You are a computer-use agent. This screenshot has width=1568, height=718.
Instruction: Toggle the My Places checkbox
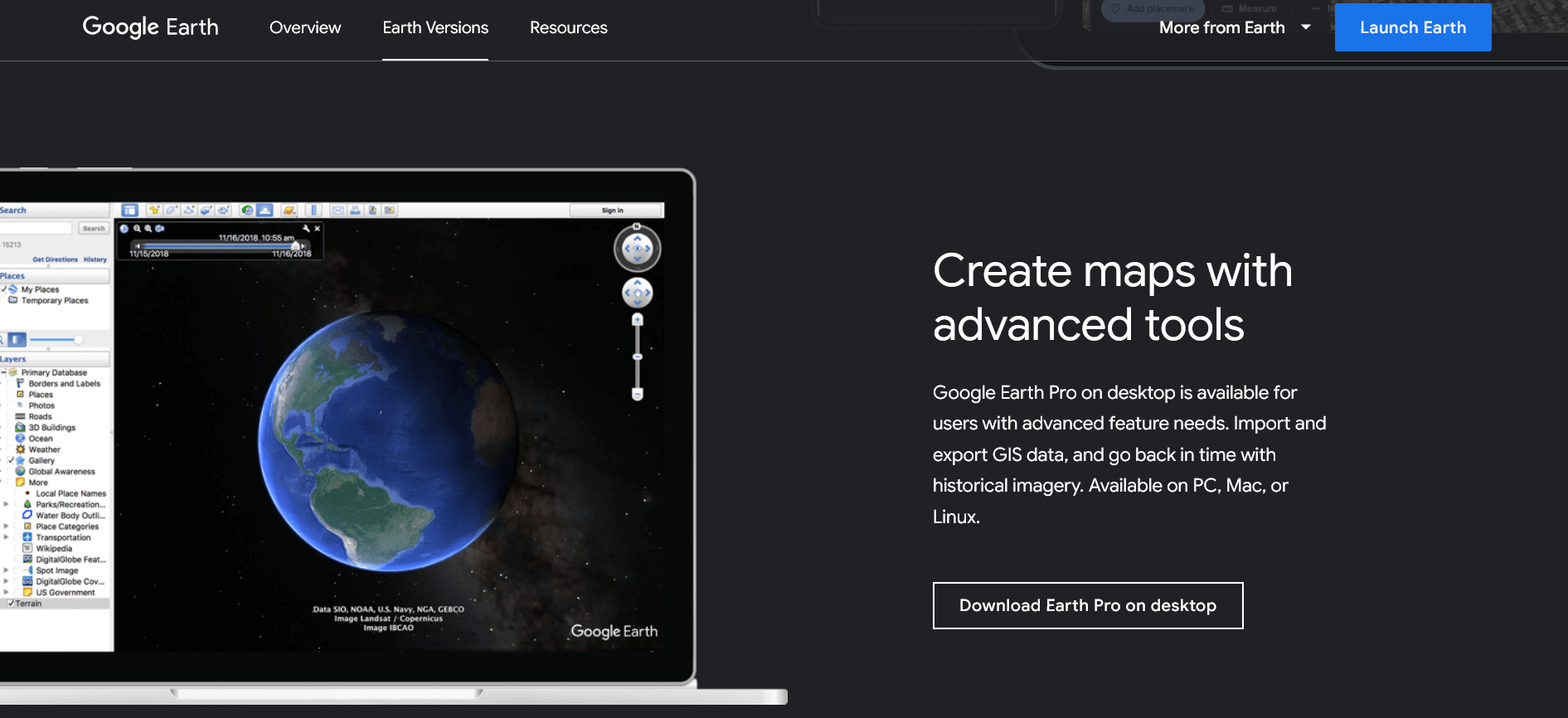point(4,289)
